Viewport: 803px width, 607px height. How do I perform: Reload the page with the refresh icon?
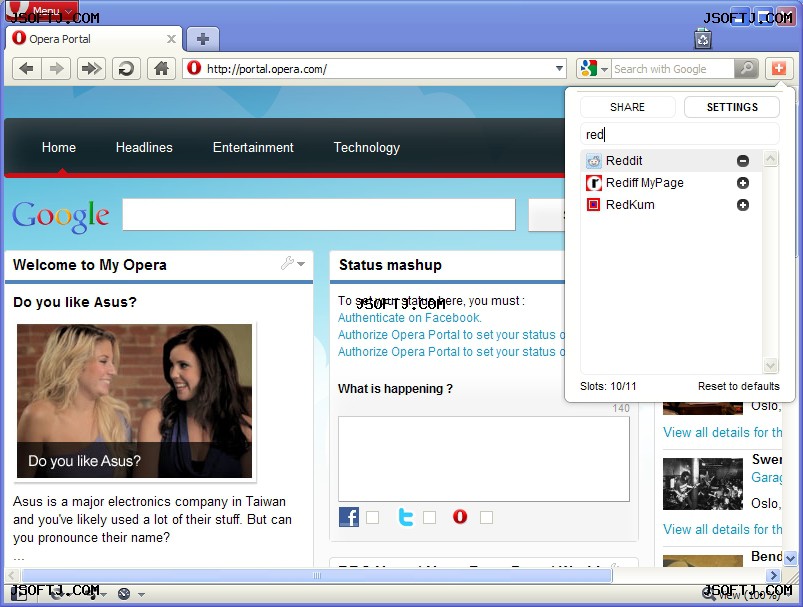point(126,69)
